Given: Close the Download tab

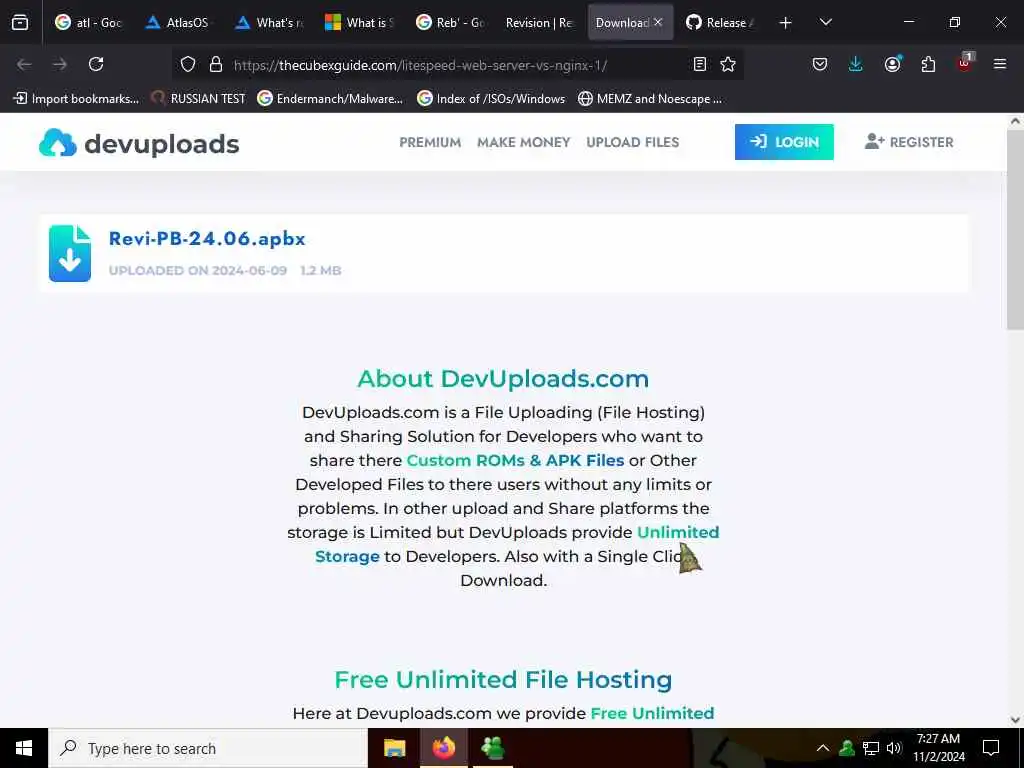Looking at the screenshot, I should (x=658, y=22).
